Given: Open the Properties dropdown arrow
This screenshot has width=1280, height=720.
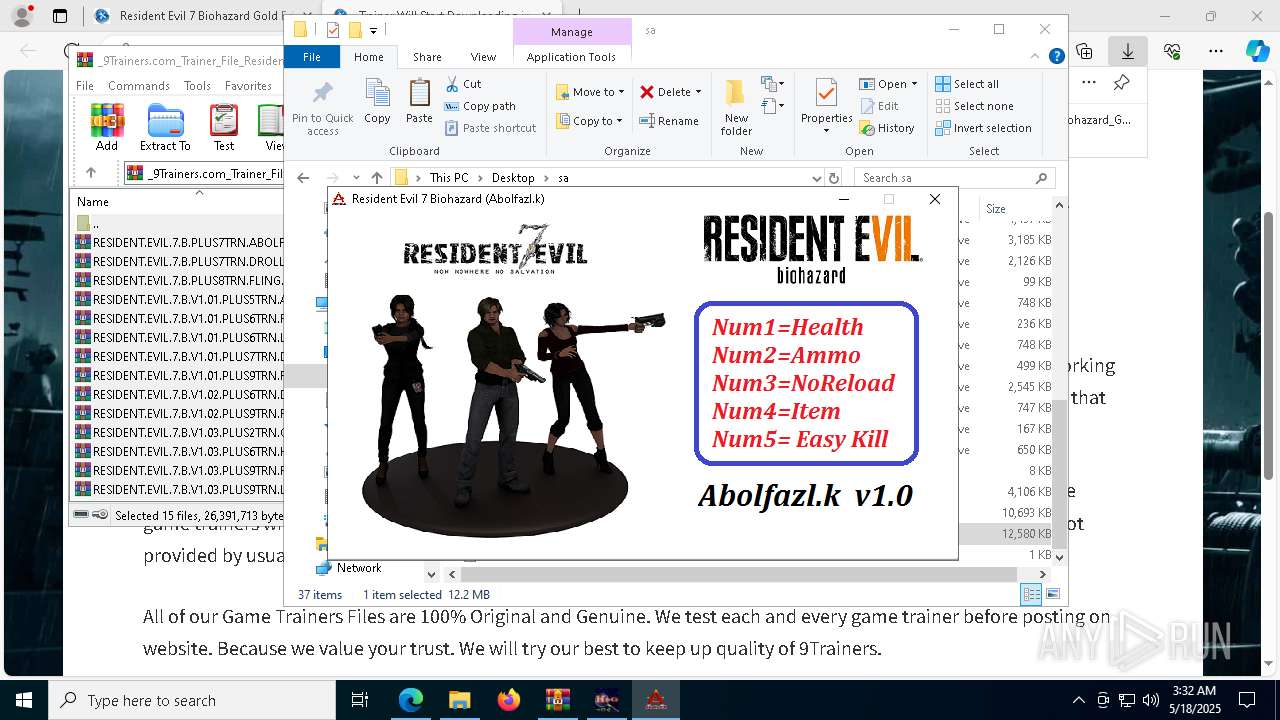Looking at the screenshot, I should pos(826,130).
